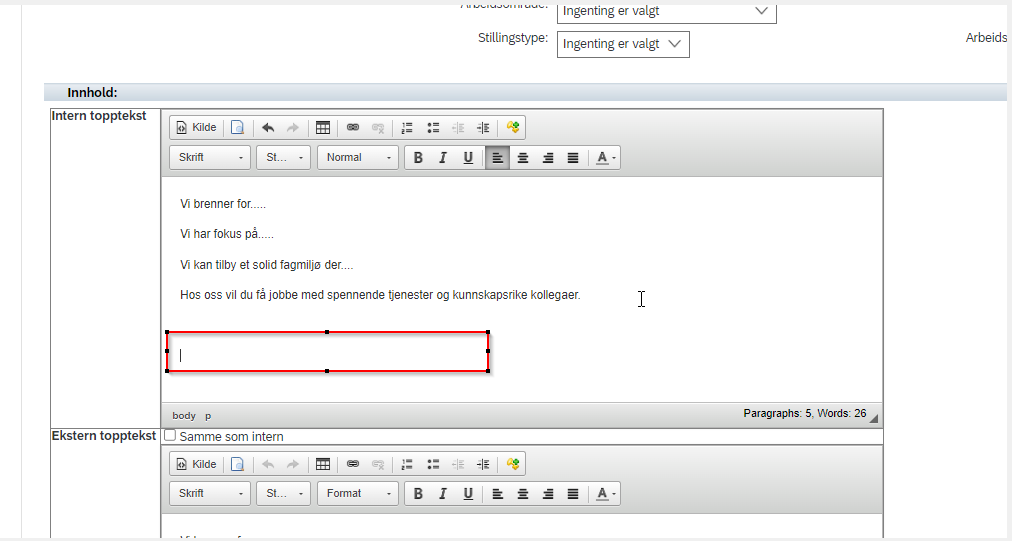Increase indent in Intern topptekst editor
Viewport: 1012px width, 541px height.
tap(483, 127)
